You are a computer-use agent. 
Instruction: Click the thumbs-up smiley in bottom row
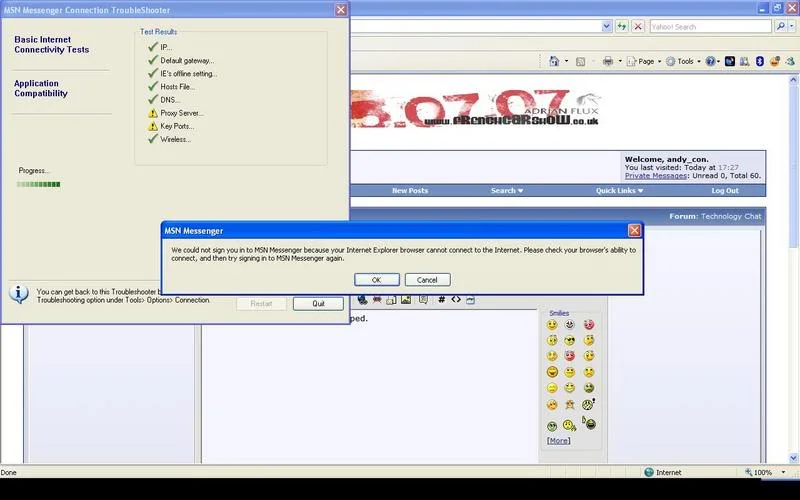(x=589, y=423)
